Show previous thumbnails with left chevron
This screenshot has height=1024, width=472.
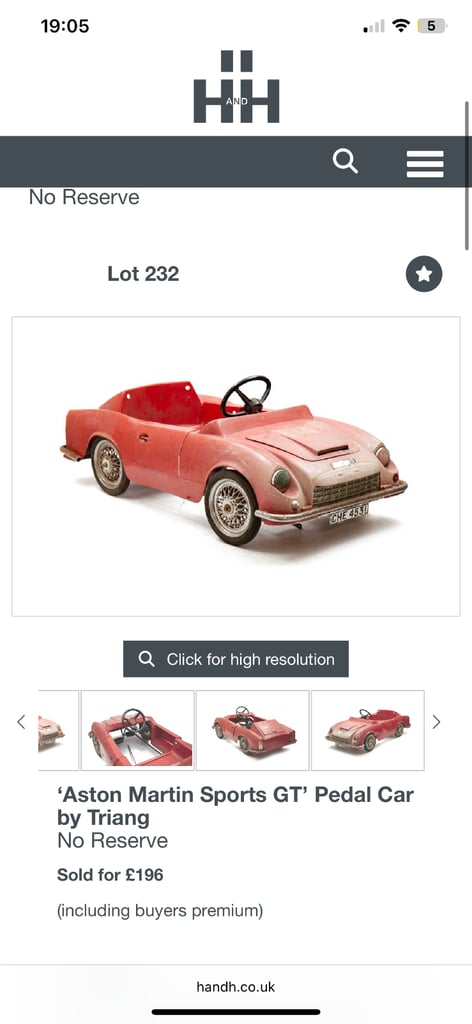click(21, 722)
